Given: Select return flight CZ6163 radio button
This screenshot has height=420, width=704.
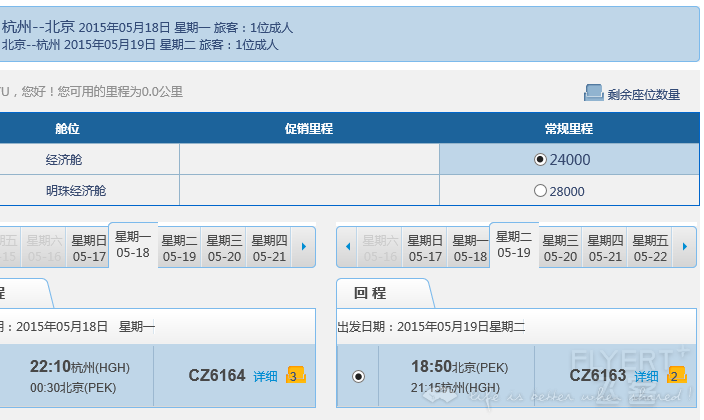Looking at the screenshot, I should tap(358, 376).
